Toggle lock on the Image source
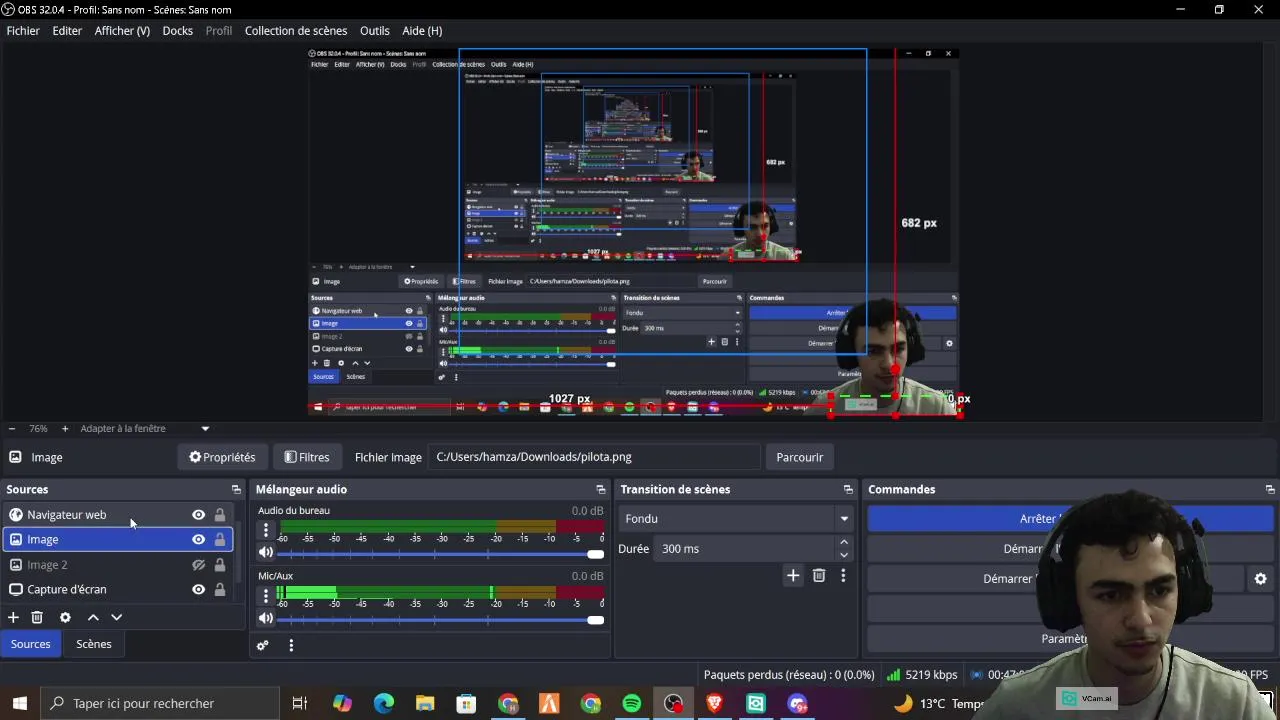The height and width of the screenshot is (720, 1280). [x=220, y=540]
